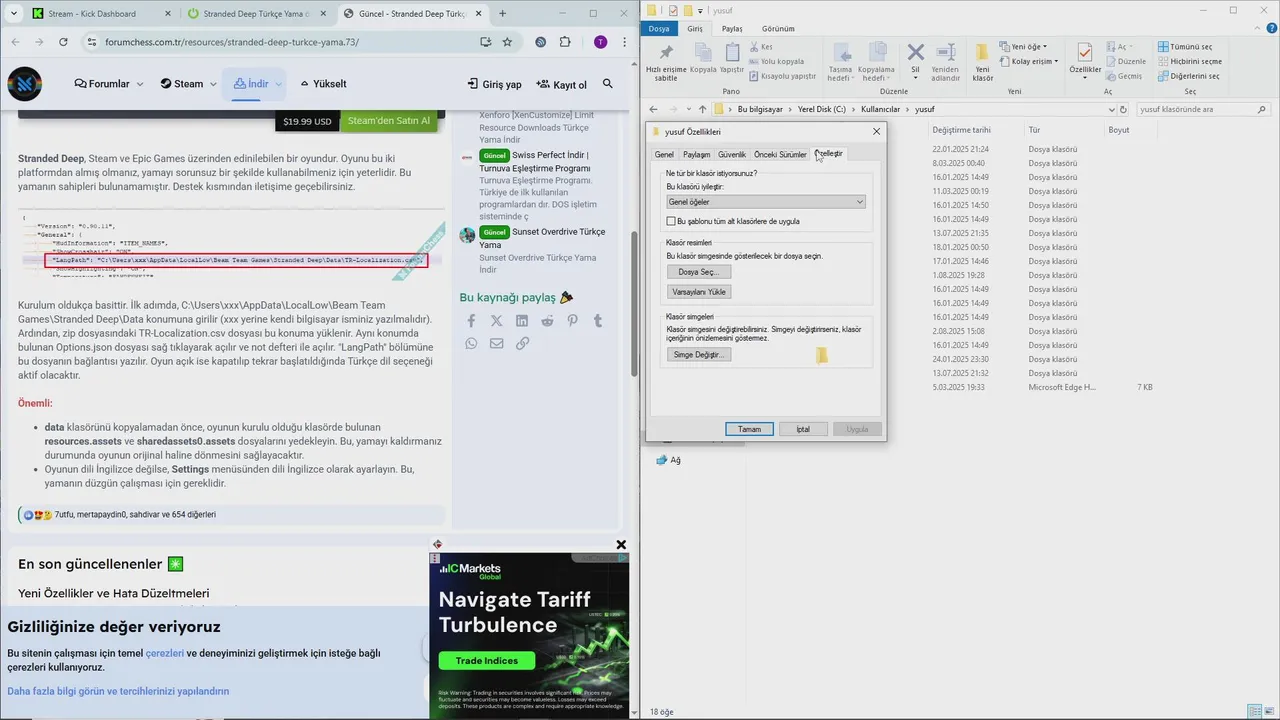Screen dimensions: 1280x720
Task: Click the Hızlı erişime sabitle pin icon
Action: point(666,53)
